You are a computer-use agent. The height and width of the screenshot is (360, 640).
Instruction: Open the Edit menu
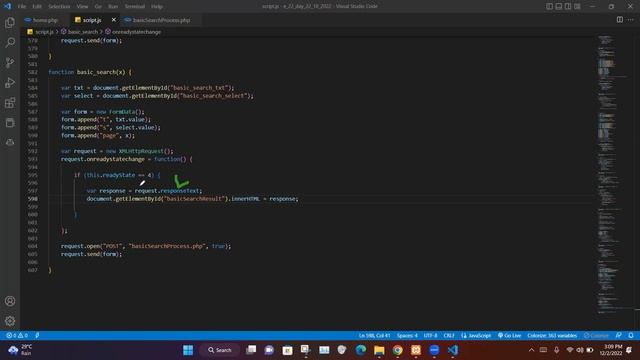pos(37,7)
